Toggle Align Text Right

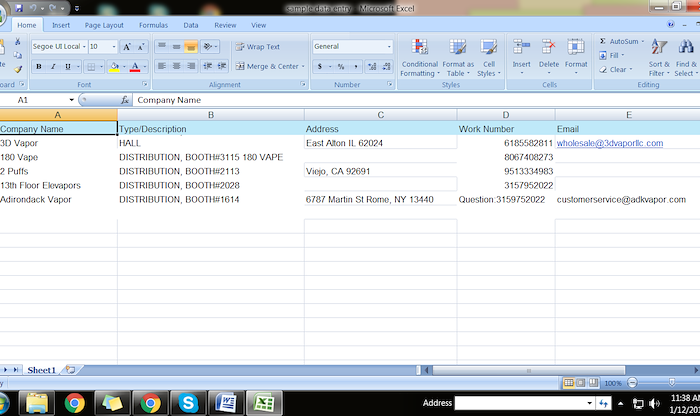[x=191, y=66]
